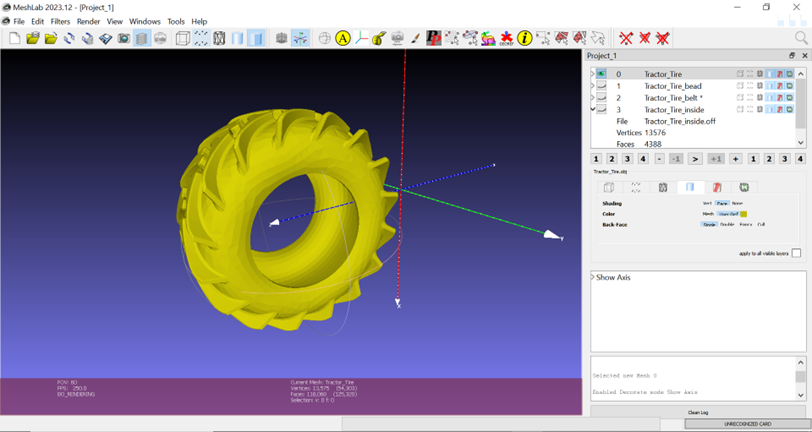Show the Tractor_Tire_belt layer
This screenshot has width=812, height=432.
[x=601, y=97]
